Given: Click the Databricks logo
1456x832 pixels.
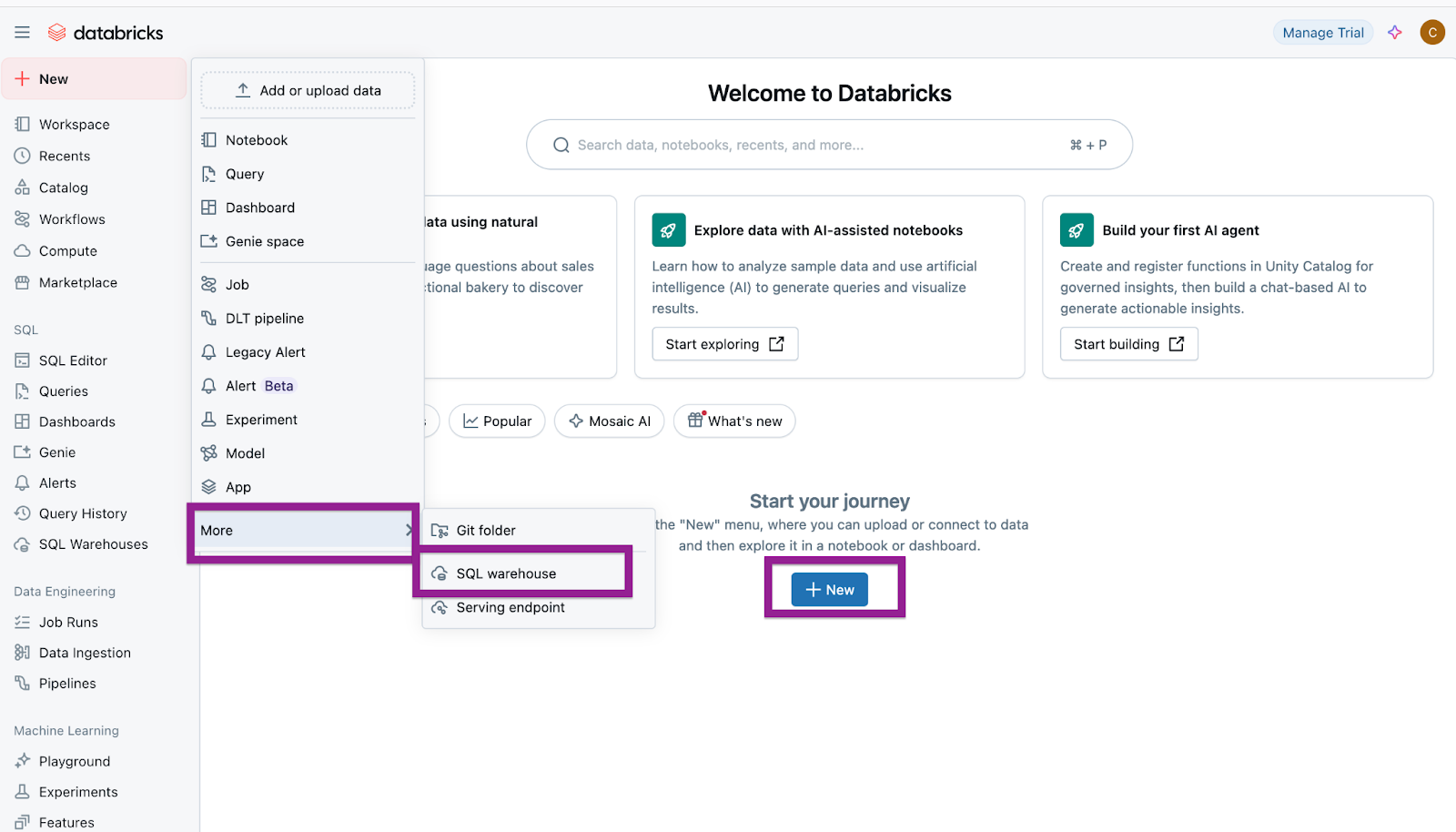Looking at the screenshot, I should (x=106, y=33).
